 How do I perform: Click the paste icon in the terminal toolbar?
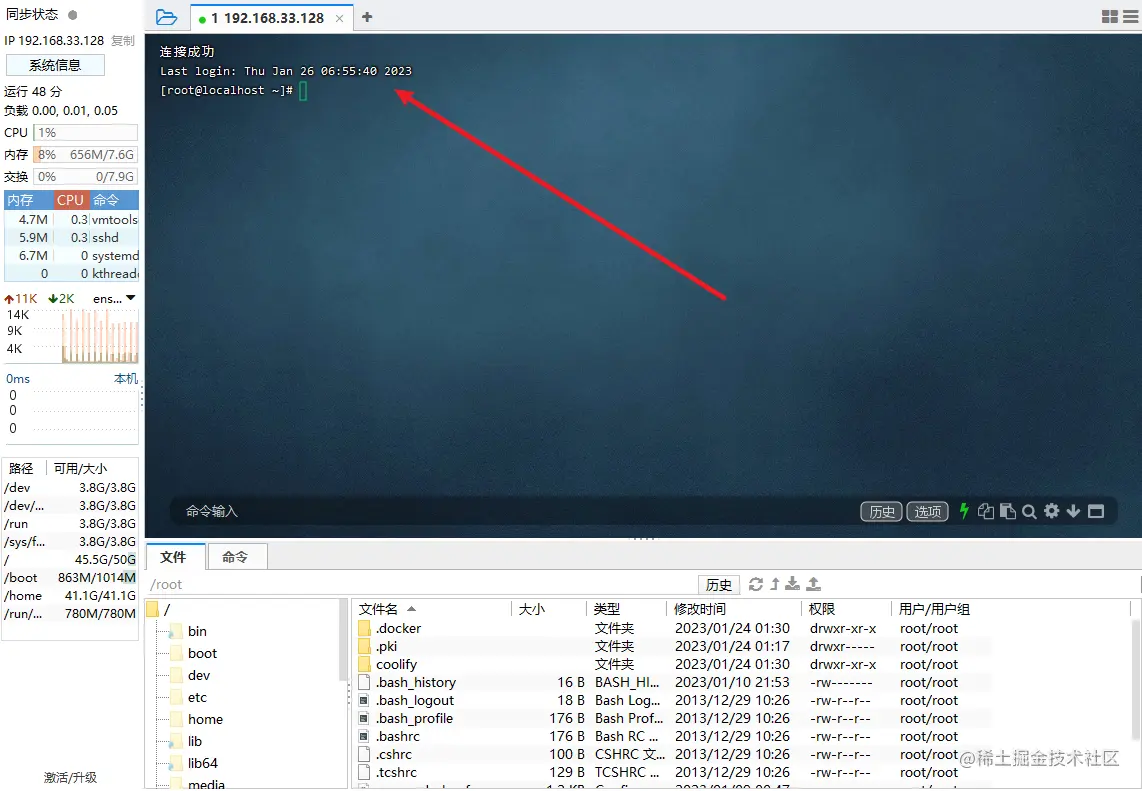coord(1008,511)
